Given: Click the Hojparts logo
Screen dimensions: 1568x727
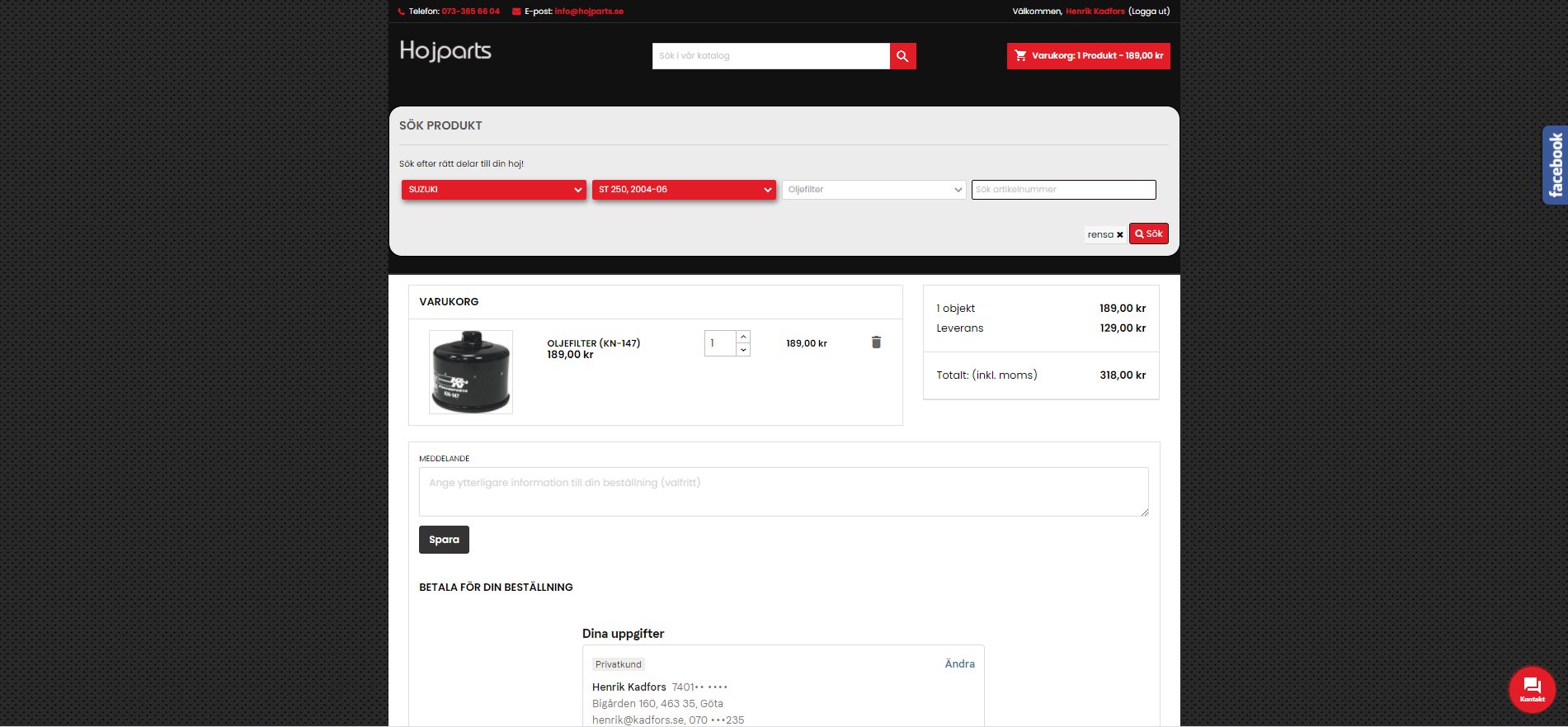Looking at the screenshot, I should point(445,51).
